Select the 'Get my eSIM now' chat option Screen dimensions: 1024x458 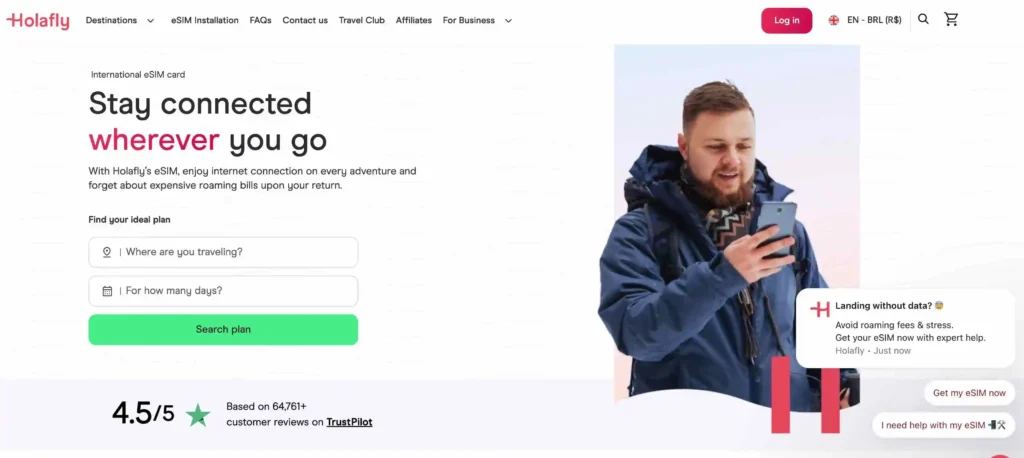pos(969,393)
